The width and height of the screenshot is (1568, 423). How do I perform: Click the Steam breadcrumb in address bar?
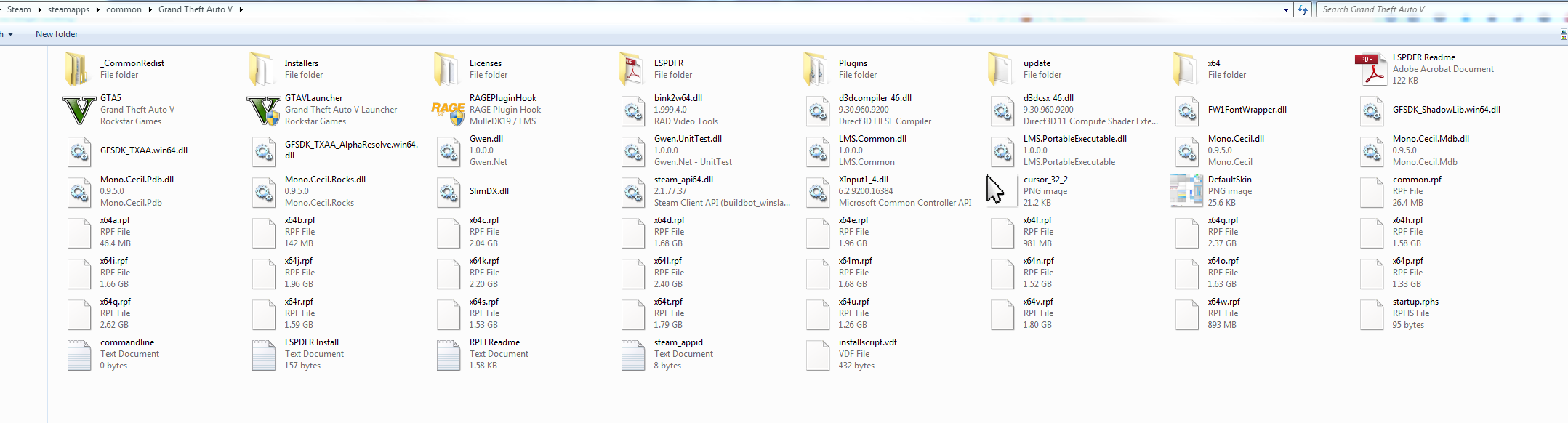click(19, 9)
